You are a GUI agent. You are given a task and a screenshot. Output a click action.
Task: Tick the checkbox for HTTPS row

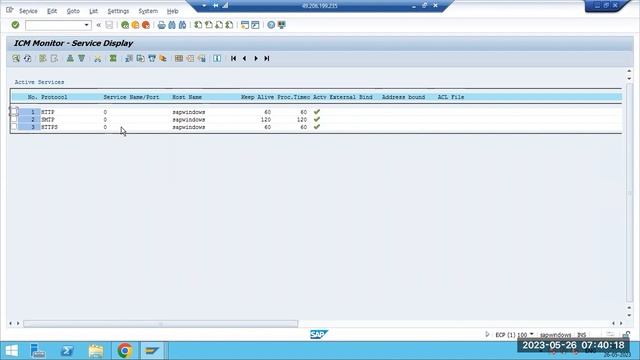click(x=14, y=127)
